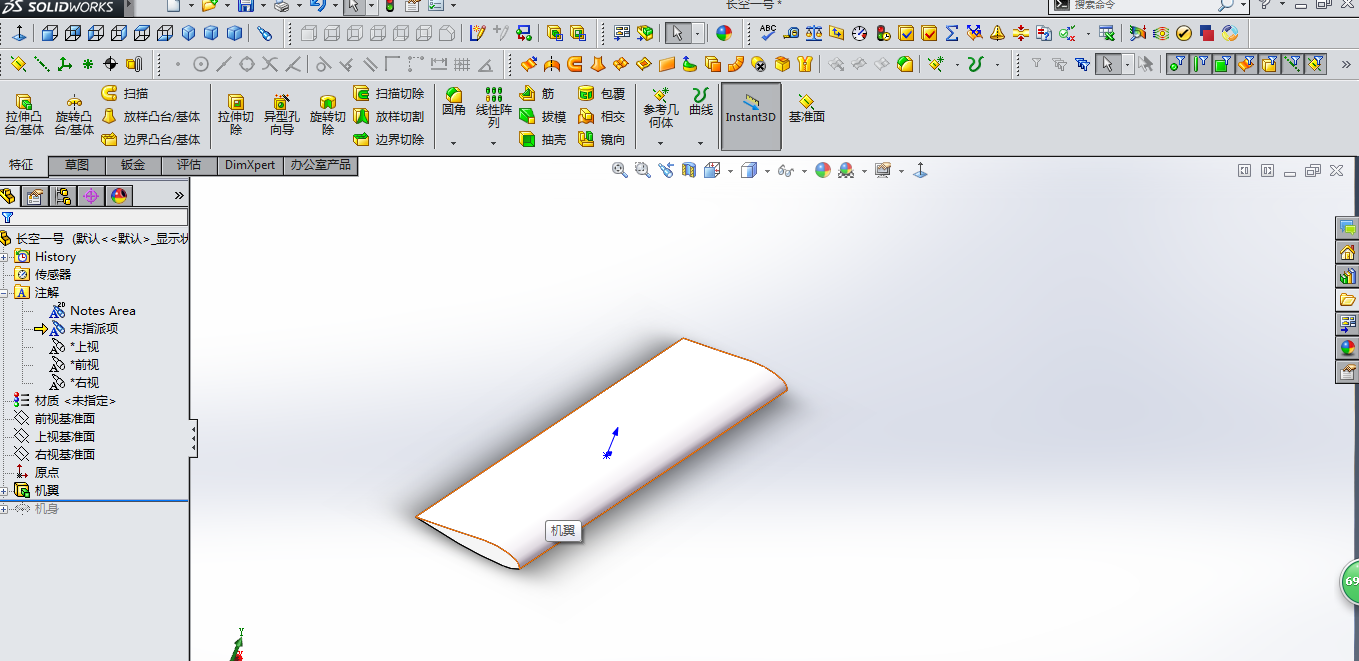The width and height of the screenshot is (1359, 661).
Task: Toggle the filter solid bodies selection filter
Action: 1269,64
